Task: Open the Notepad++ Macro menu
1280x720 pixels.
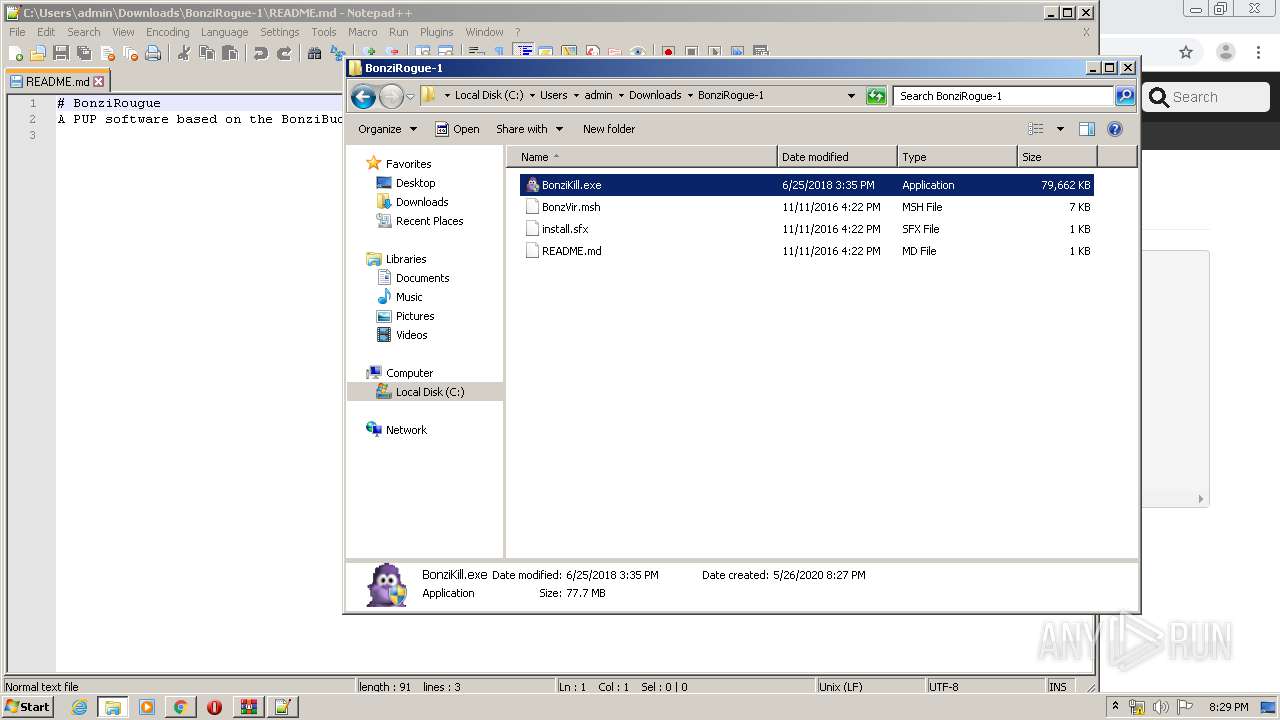Action: click(362, 32)
